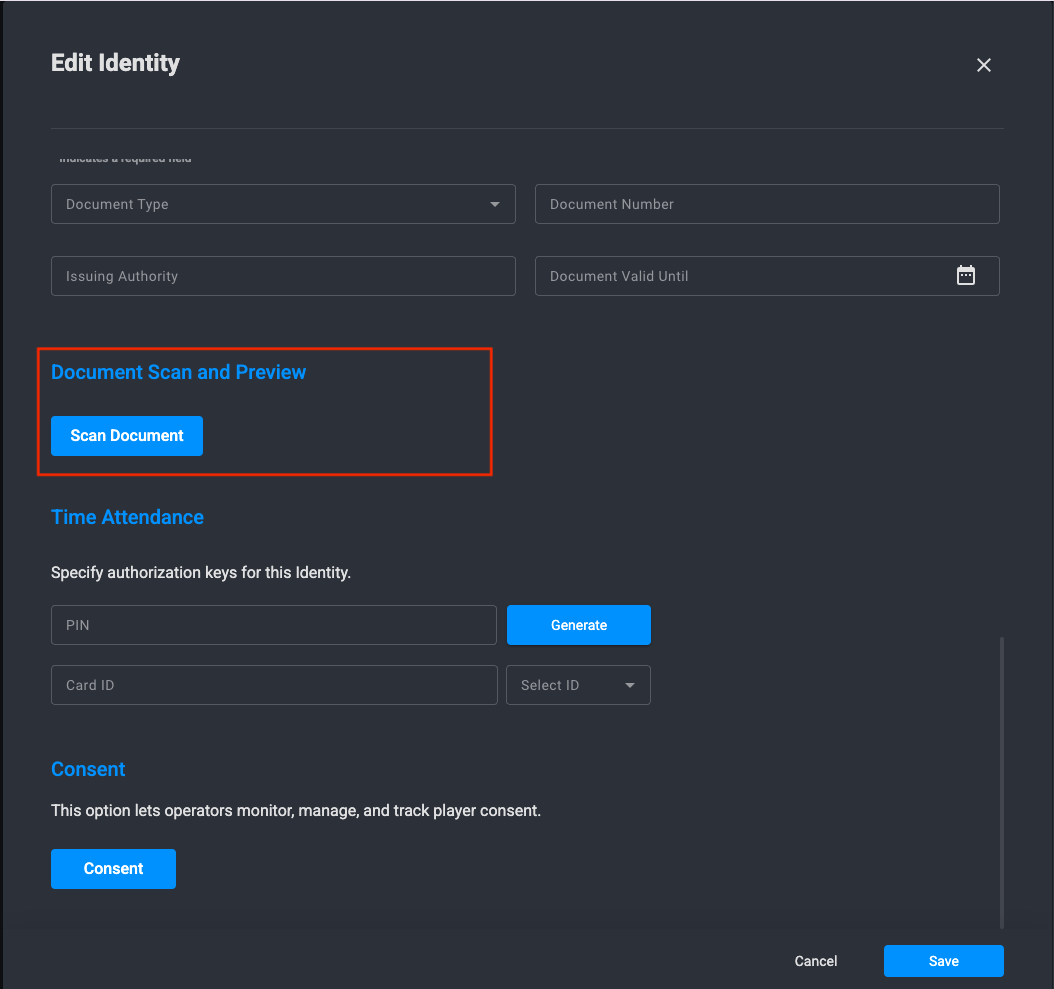The image size is (1054, 989).
Task: Click the Scan Document button
Action: point(127,436)
